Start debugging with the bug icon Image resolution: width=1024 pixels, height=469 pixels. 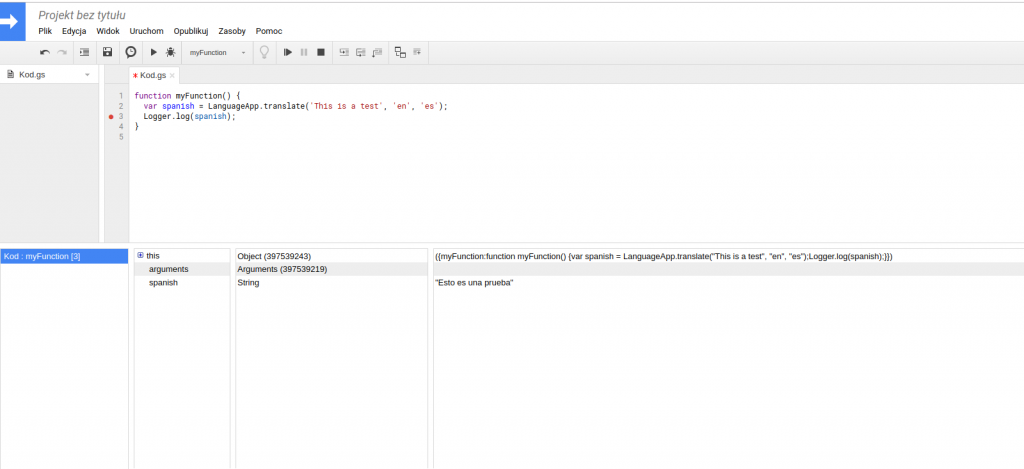point(170,52)
